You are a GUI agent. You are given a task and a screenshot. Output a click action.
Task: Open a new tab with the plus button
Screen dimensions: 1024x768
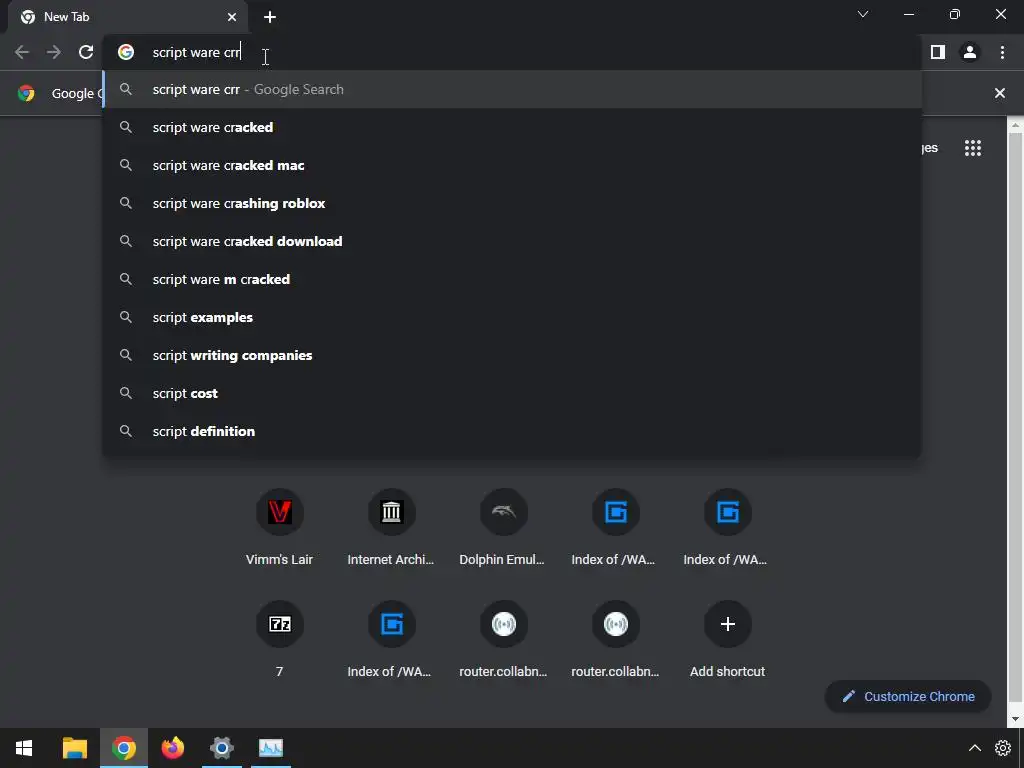coord(270,17)
